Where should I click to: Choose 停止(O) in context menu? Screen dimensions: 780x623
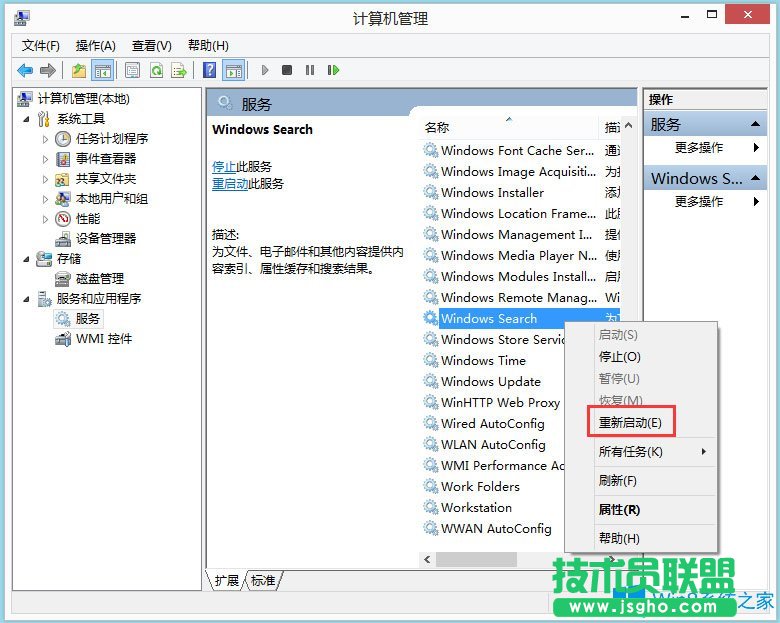(x=642, y=357)
